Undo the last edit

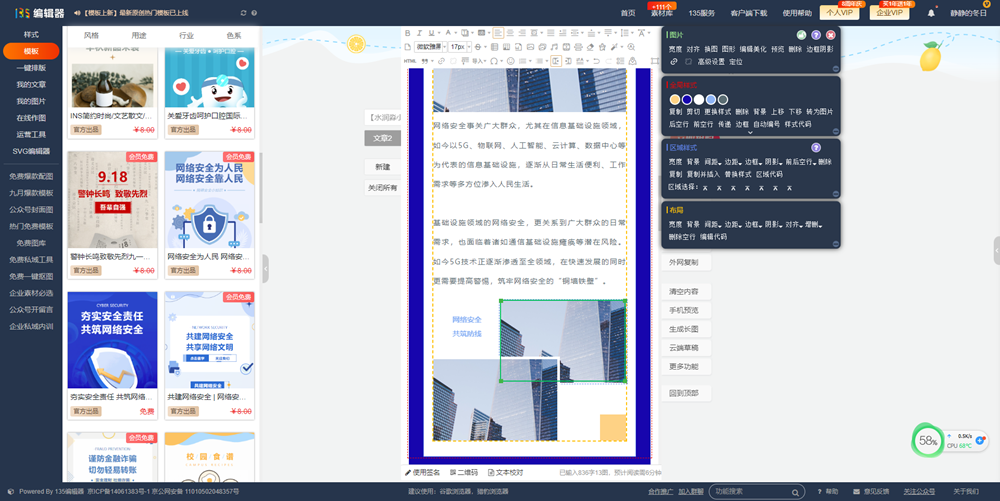tap(596, 61)
